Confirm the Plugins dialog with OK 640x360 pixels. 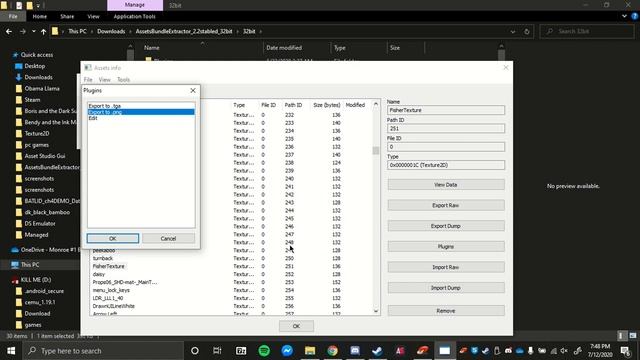point(113,238)
